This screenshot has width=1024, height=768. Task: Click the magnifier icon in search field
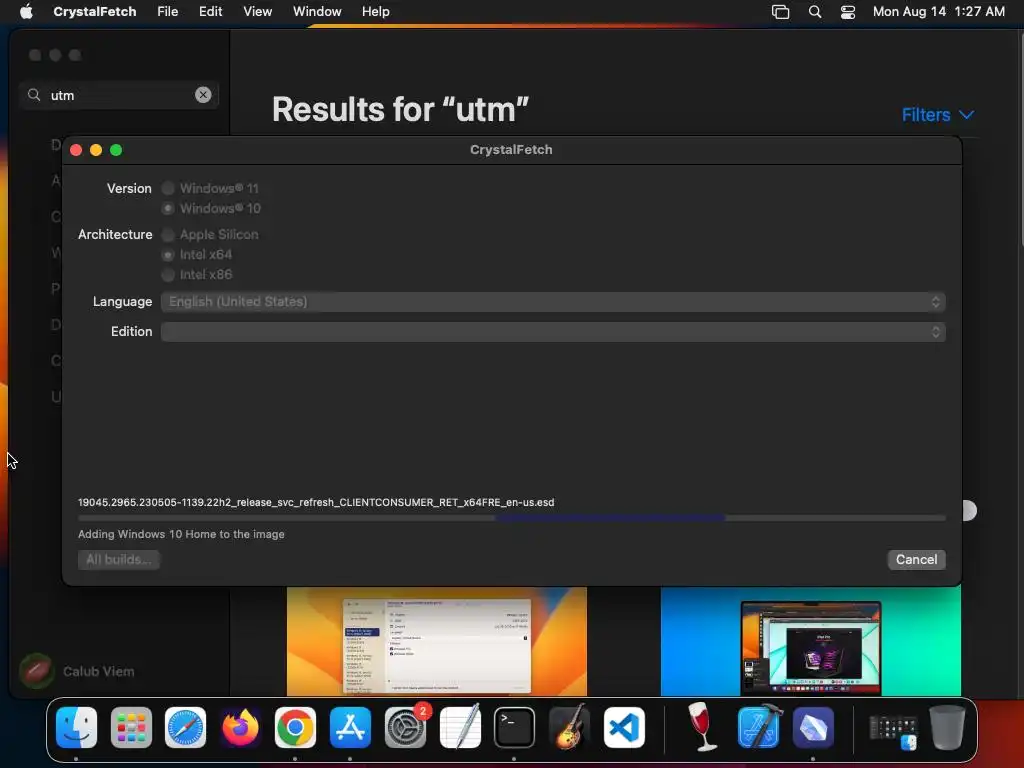pyautogui.click(x=34, y=95)
